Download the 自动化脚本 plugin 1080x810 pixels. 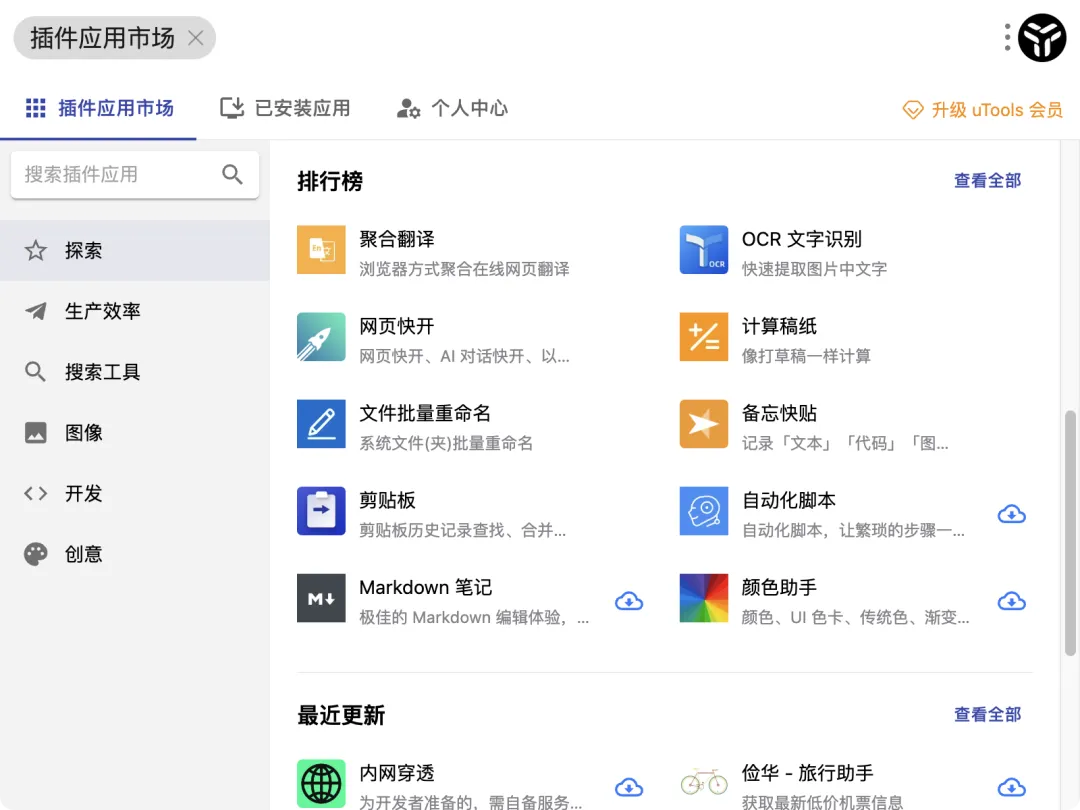click(x=1011, y=514)
